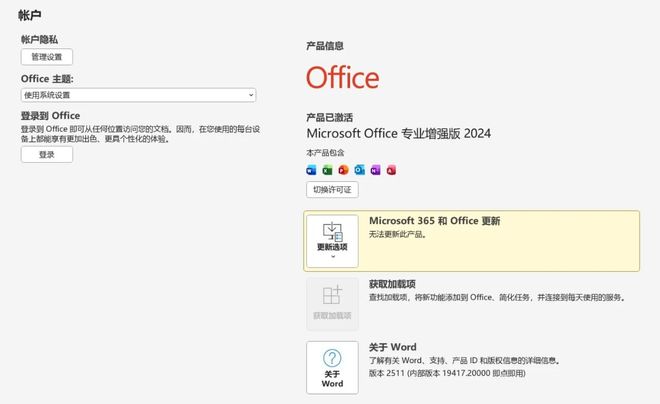Click the PowerPoint product icon
The height and width of the screenshot is (404, 660).
(x=343, y=170)
